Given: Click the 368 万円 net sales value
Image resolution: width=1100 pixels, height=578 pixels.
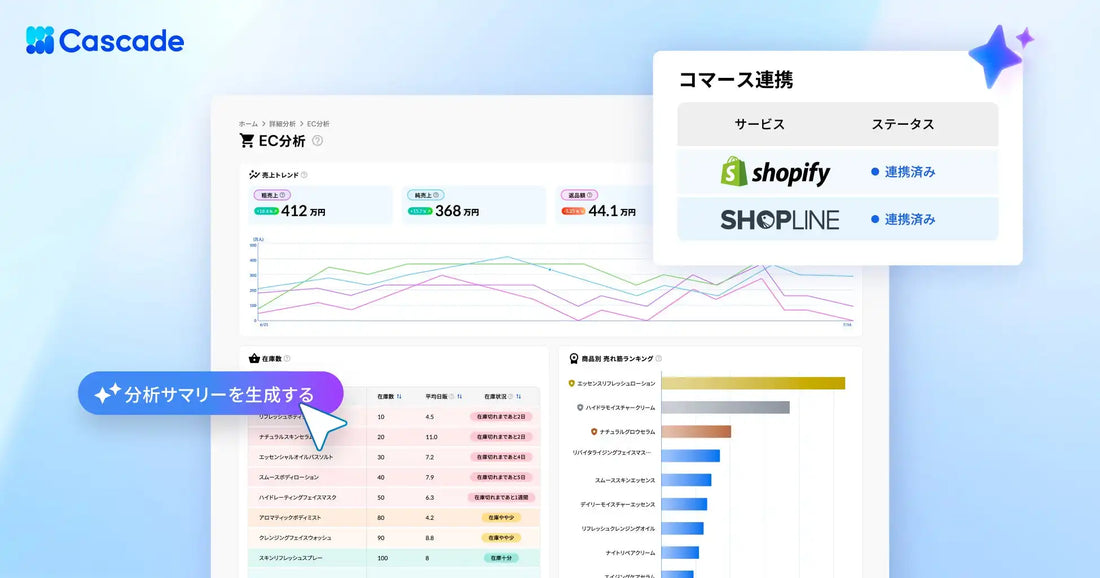Looking at the screenshot, I should [x=457, y=211].
